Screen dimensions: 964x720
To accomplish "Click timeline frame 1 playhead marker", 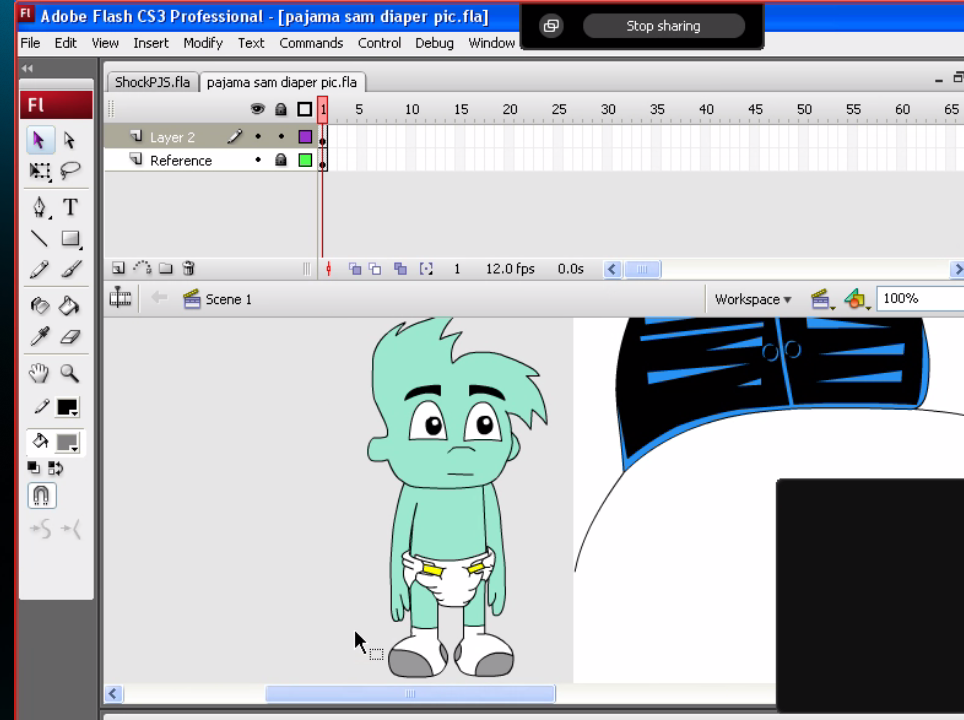I will 323,109.
